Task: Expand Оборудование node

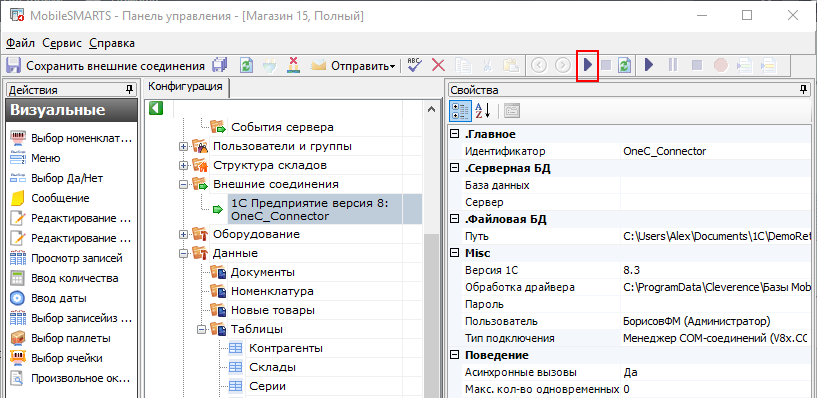Action: point(183,234)
